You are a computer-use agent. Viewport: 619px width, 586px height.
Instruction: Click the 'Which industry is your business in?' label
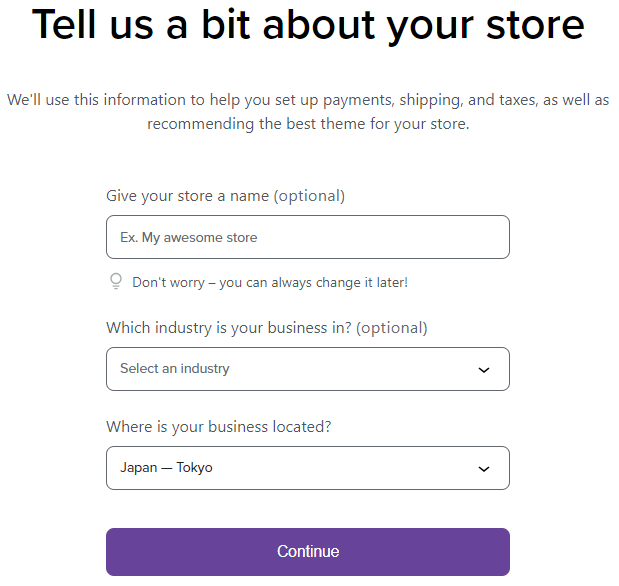point(229,328)
